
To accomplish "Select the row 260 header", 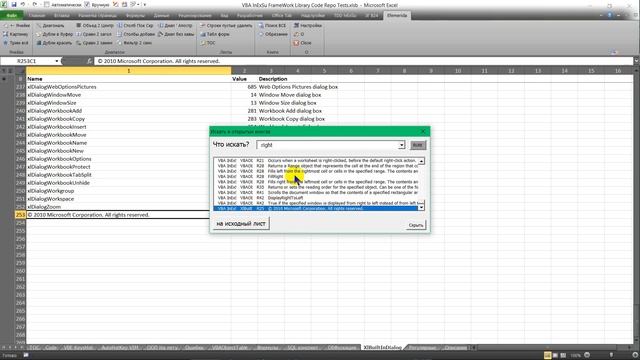I will [20, 271].
